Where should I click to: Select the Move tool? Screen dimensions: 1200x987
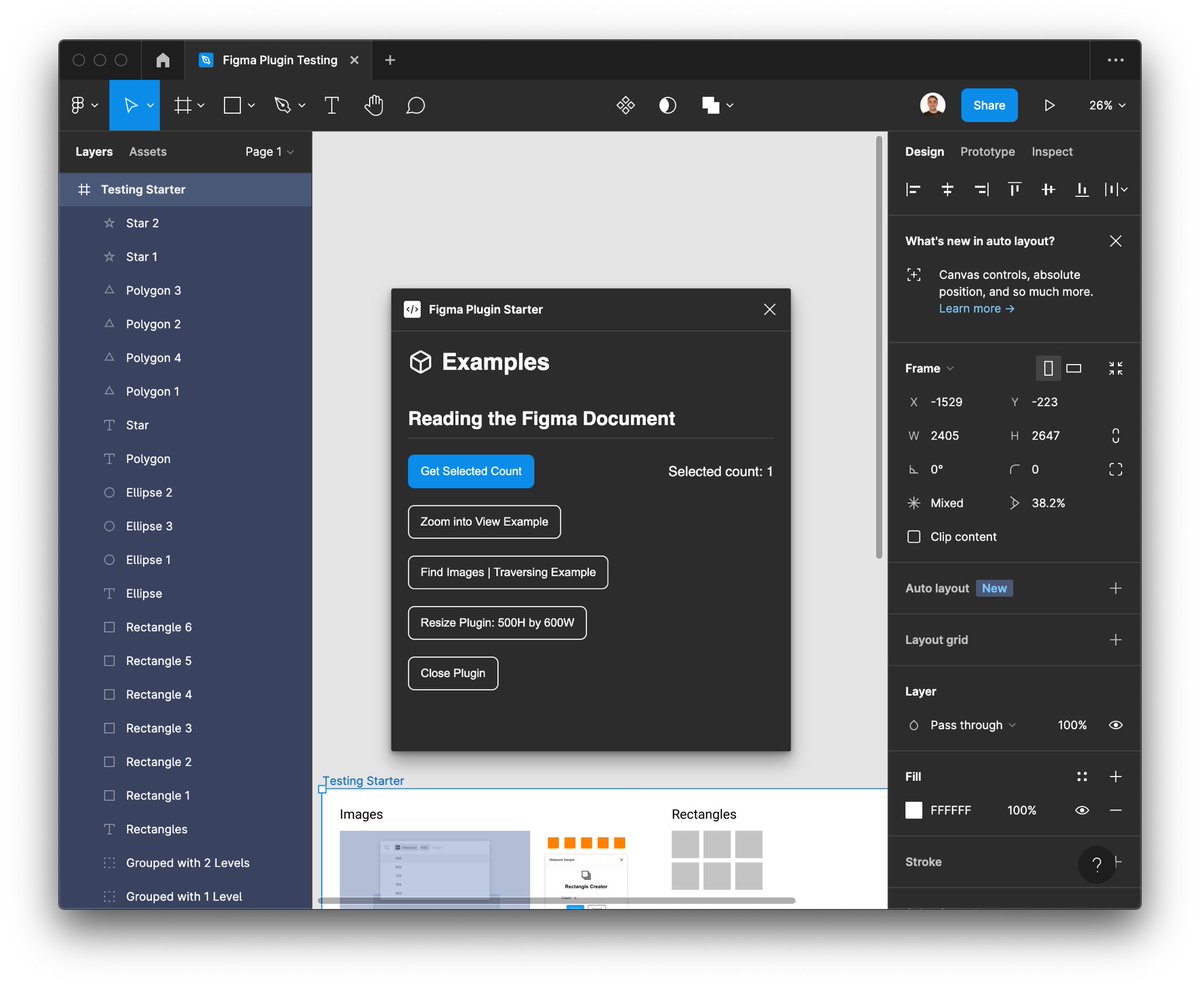(130, 105)
